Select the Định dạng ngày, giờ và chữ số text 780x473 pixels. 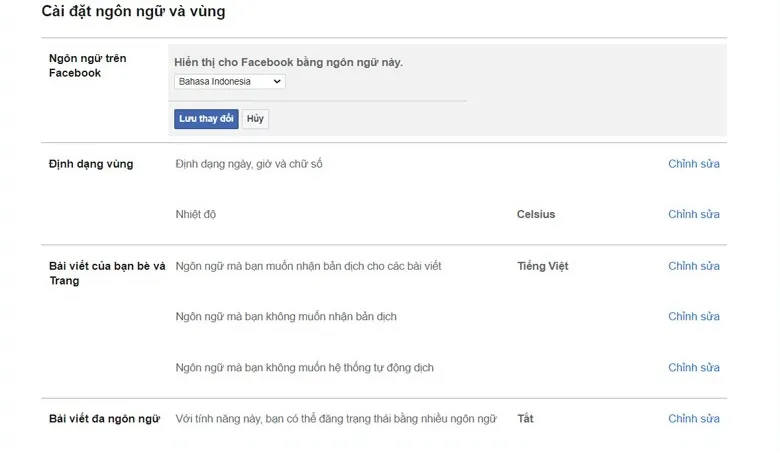click(x=249, y=164)
